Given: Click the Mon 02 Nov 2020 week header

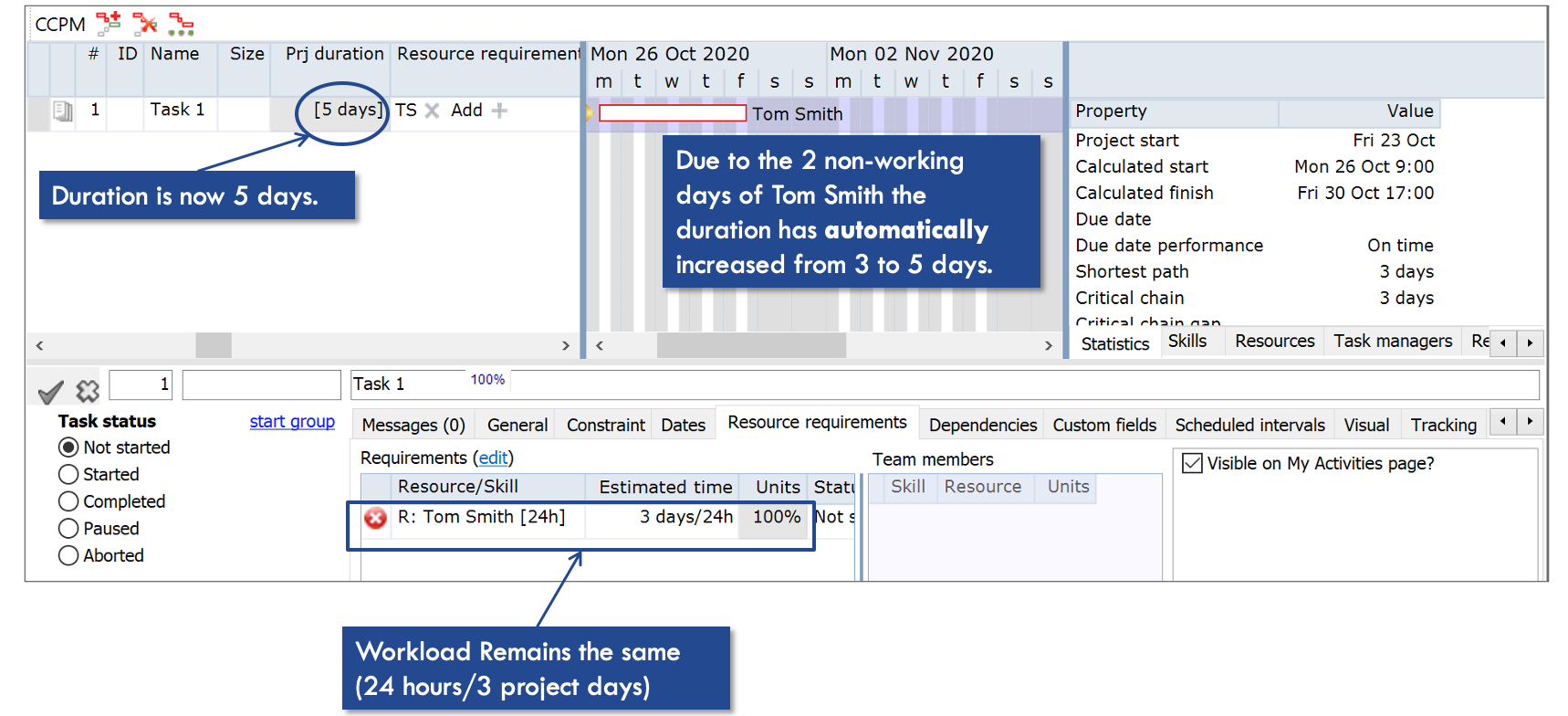Looking at the screenshot, I should click(945, 54).
